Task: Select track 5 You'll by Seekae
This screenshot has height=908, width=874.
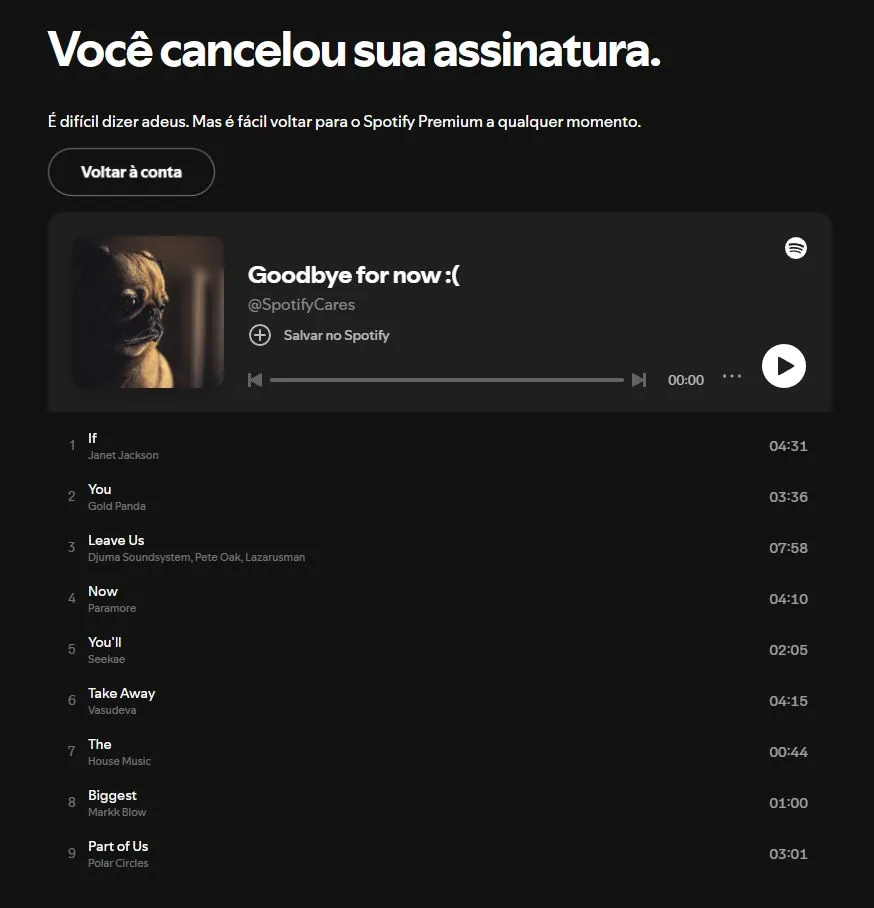Action: click(x=439, y=650)
